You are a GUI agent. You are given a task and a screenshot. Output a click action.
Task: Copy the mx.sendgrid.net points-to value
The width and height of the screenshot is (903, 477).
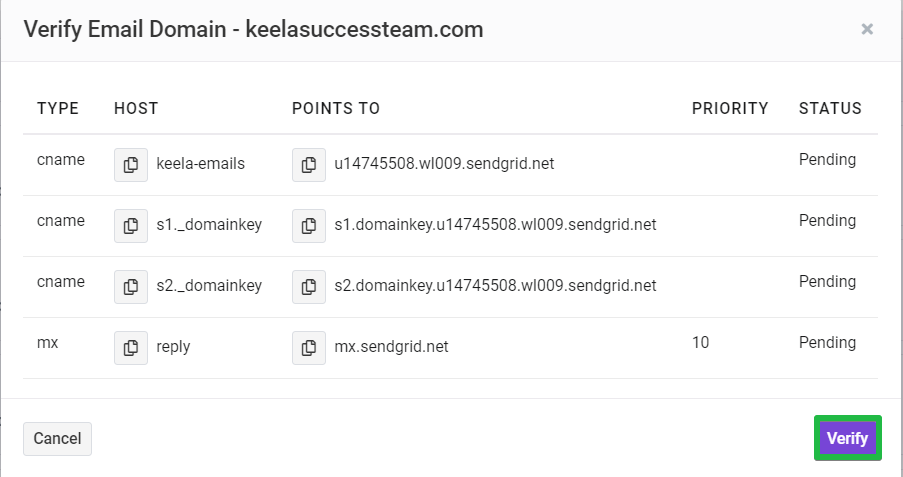(309, 348)
